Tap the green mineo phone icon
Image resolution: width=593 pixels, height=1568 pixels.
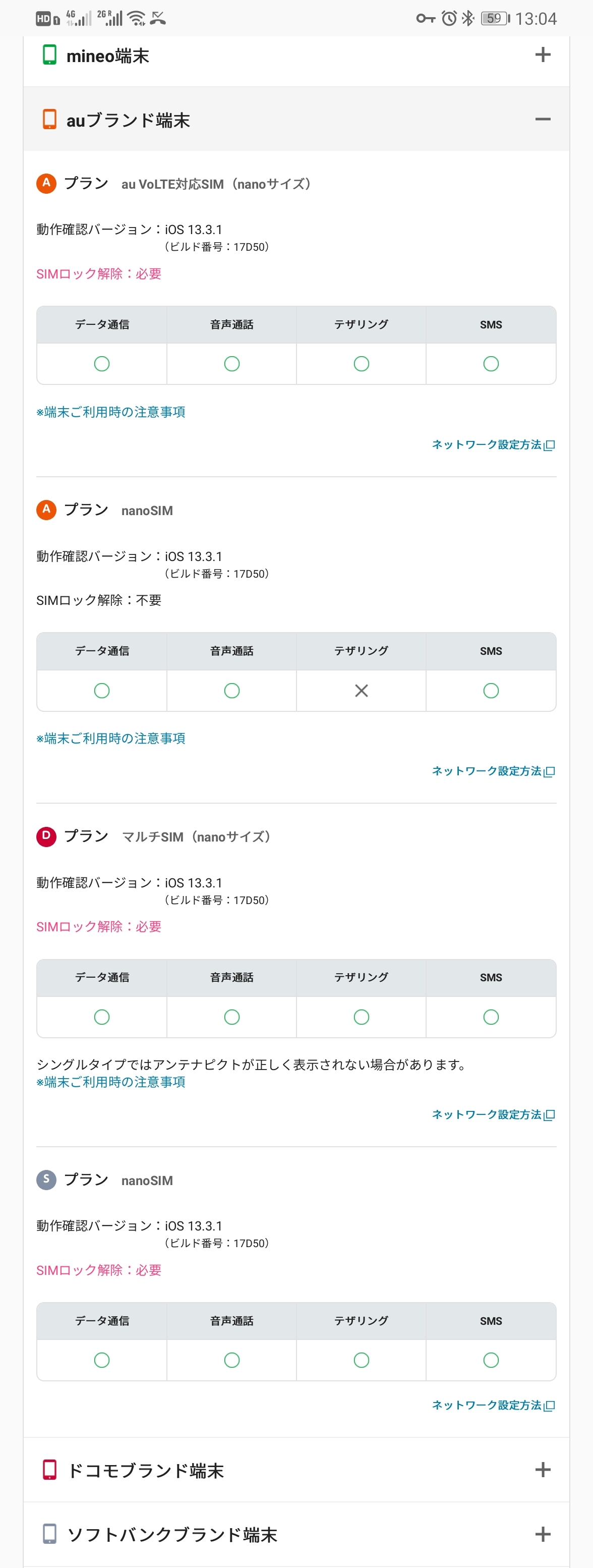point(49,55)
